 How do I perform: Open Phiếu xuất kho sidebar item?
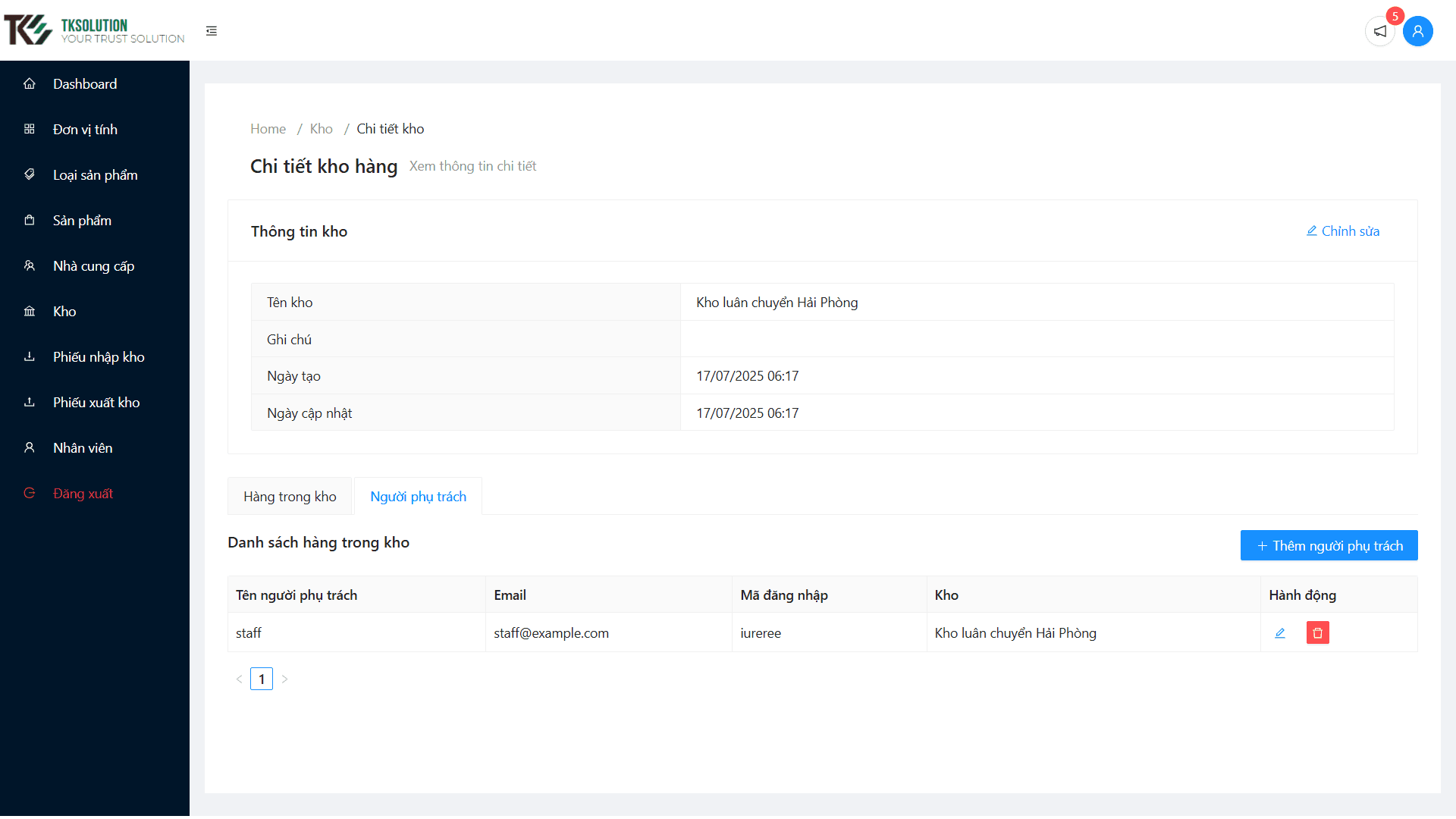coord(96,403)
